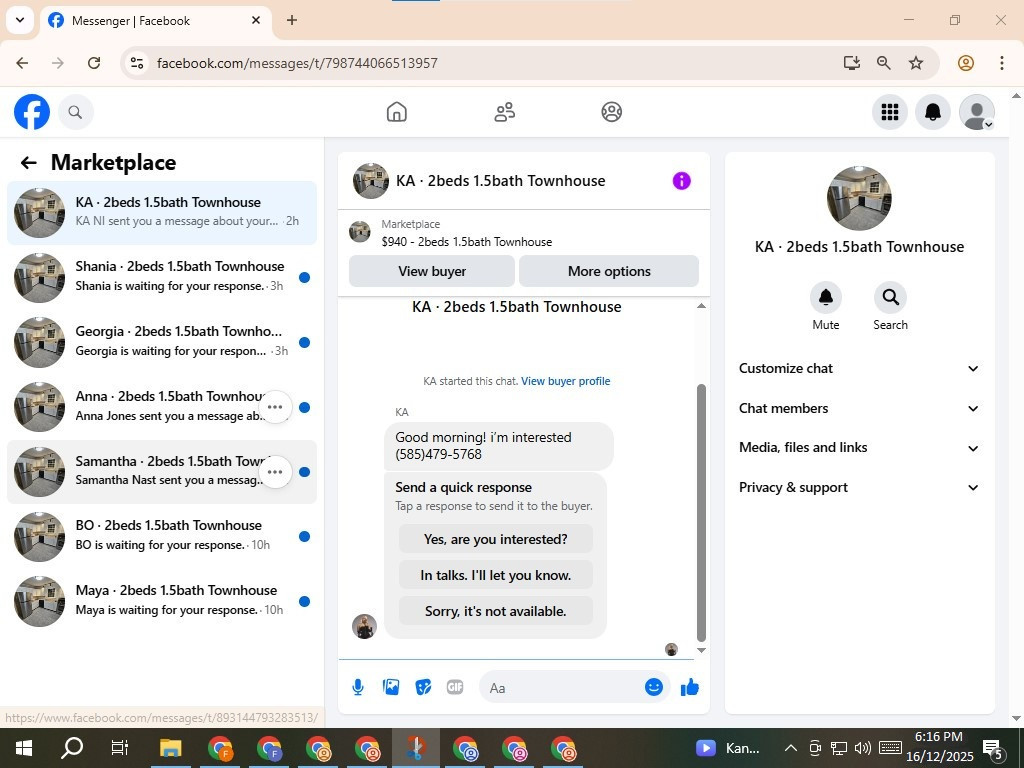View site information icon in address bar

tap(136, 63)
